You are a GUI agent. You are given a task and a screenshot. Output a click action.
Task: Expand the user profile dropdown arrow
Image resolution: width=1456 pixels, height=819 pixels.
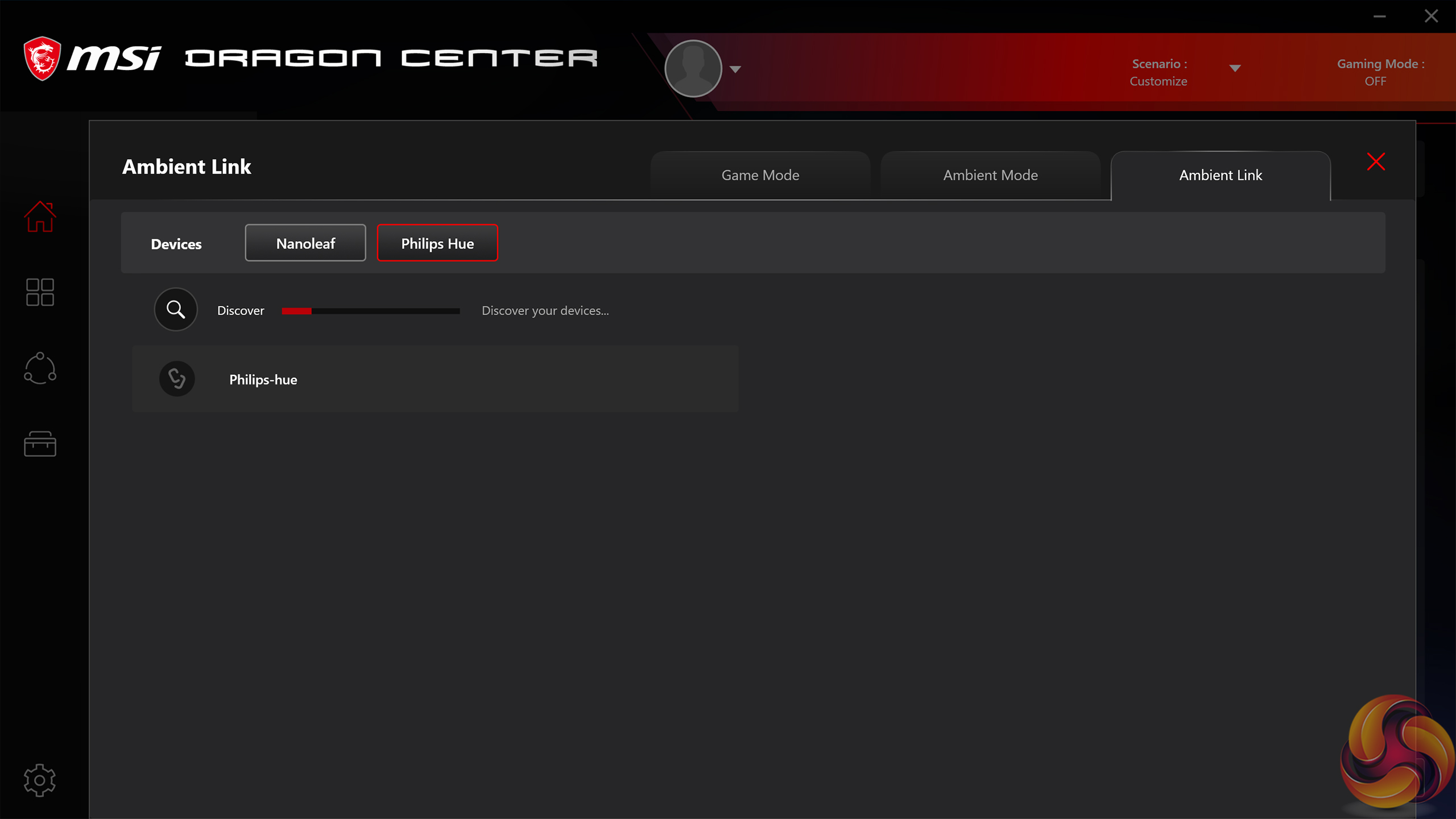(735, 69)
